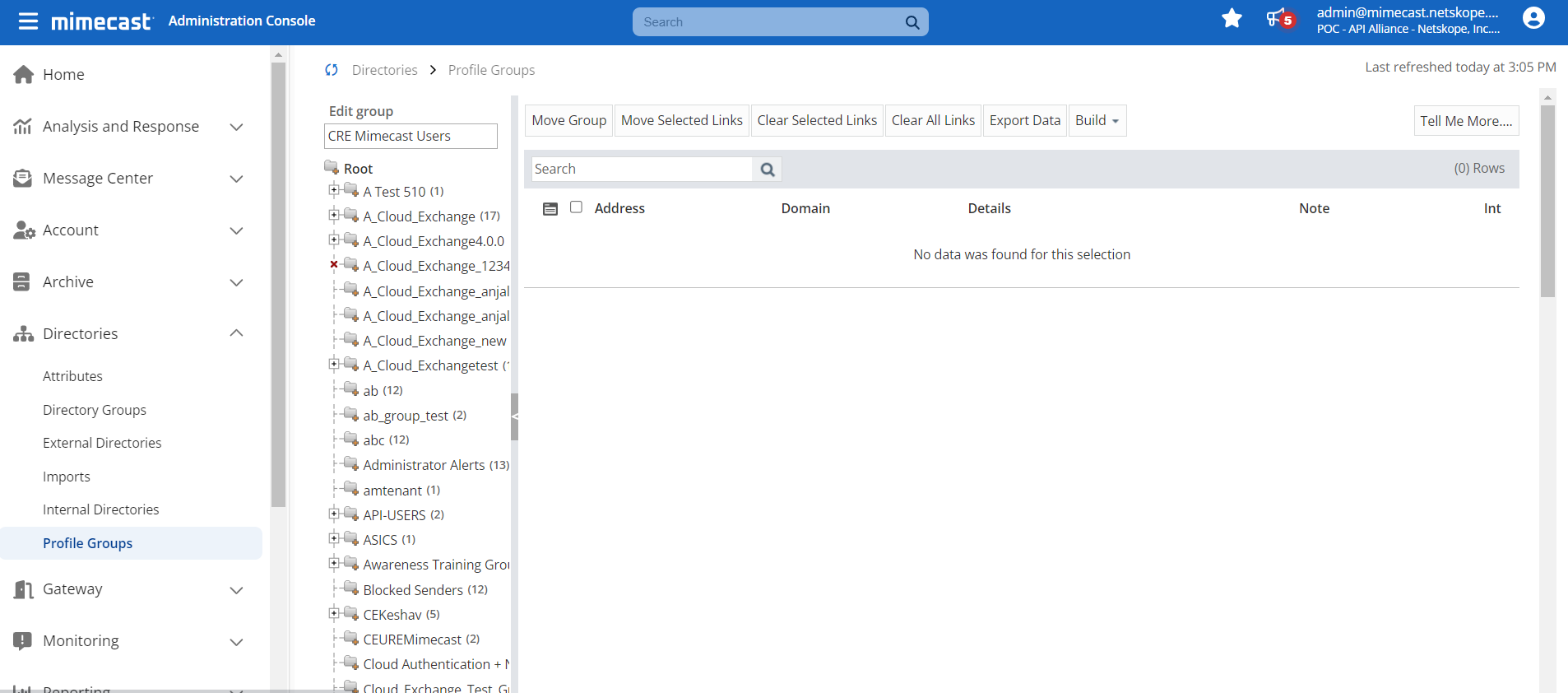The height and width of the screenshot is (693, 1568).
Task: Expand the Account section chevron
Action: [236, 230]
